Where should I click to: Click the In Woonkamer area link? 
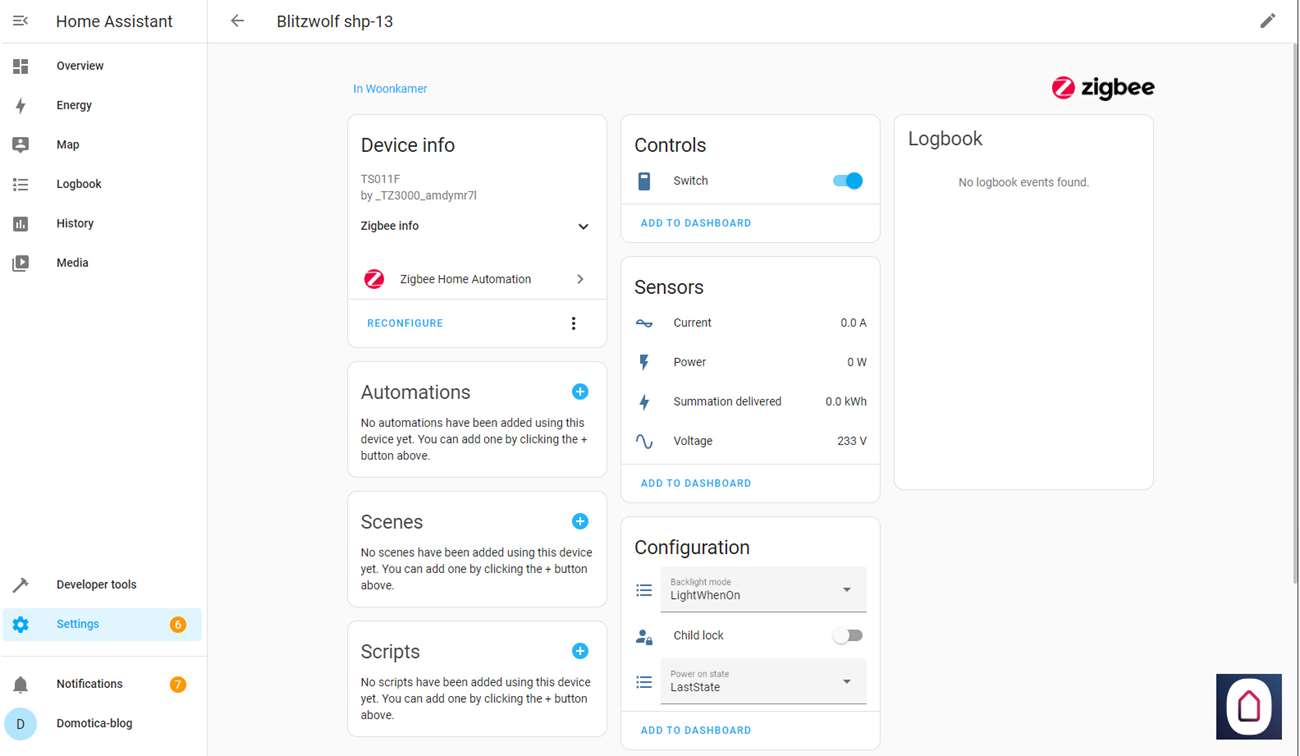[390, 89]
